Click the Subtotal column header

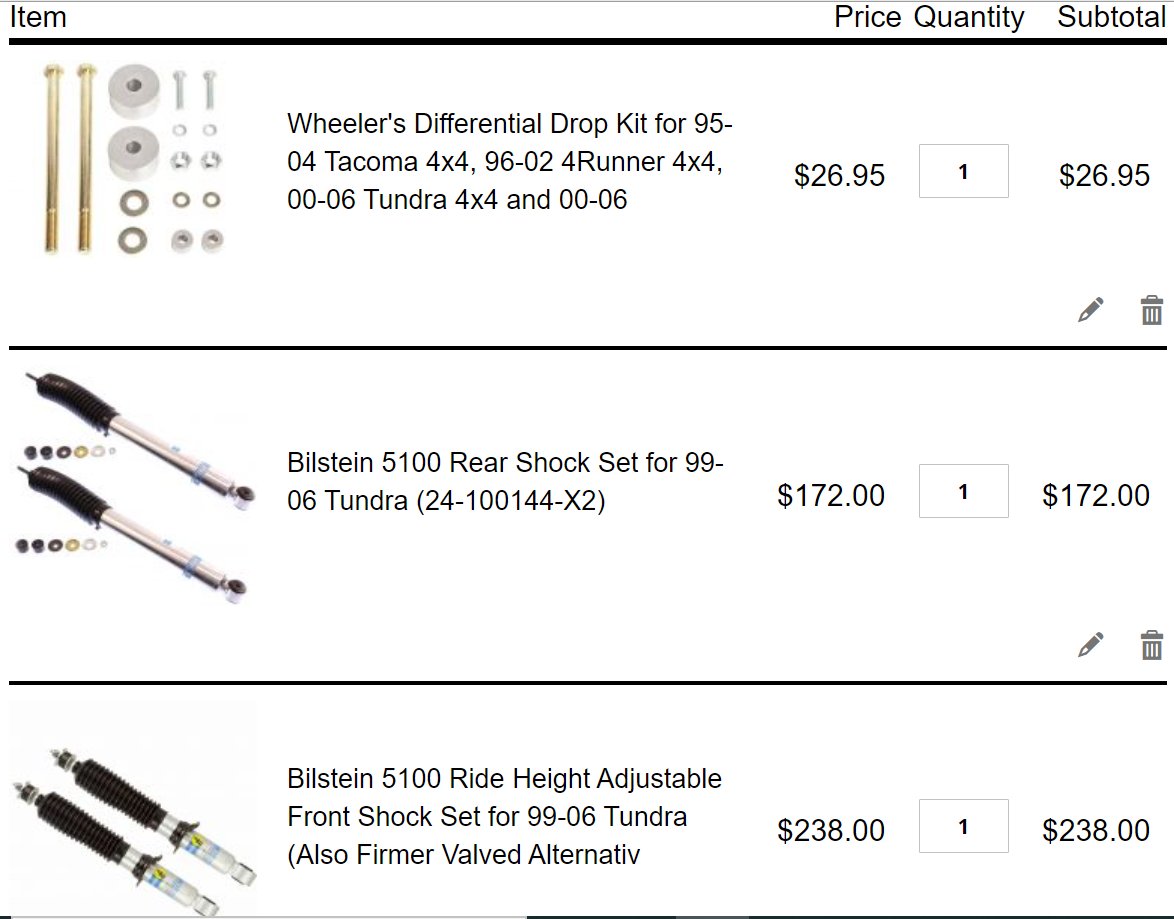pyautogui.click(x=1111, y=16)
